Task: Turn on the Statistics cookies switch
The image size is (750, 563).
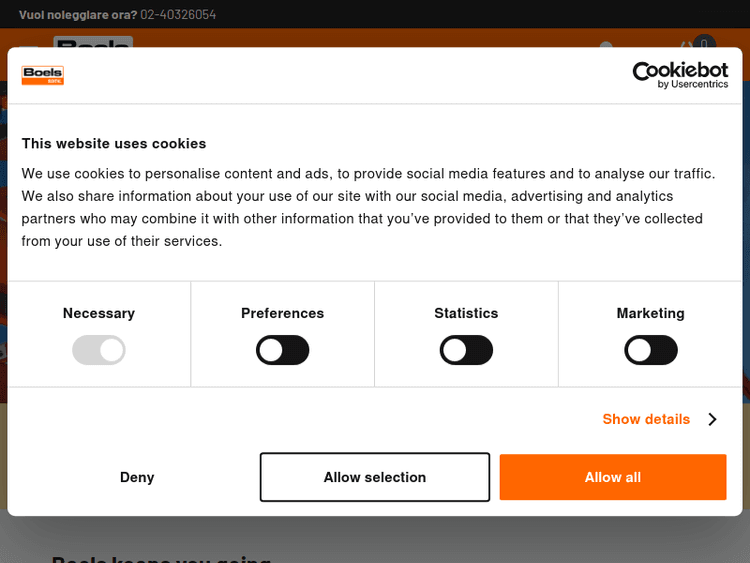Action: [466, 350]
